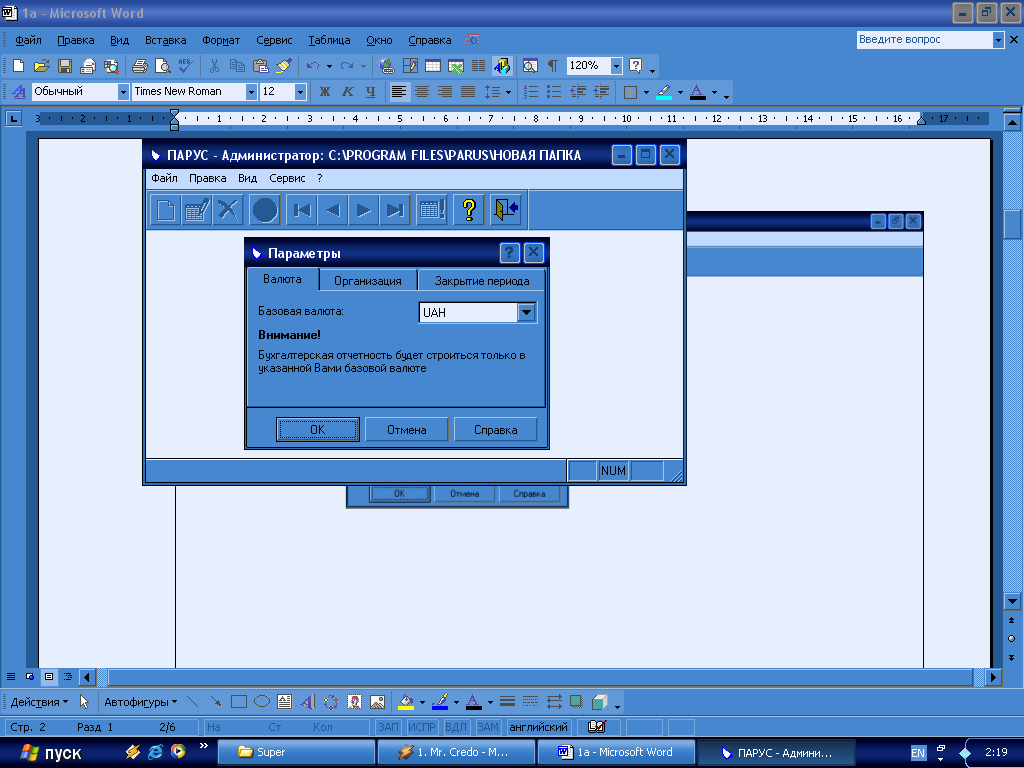Screen dimensions: 1024x768
Task: Click the 'пуск' Start button
Action: click(51, 752)
